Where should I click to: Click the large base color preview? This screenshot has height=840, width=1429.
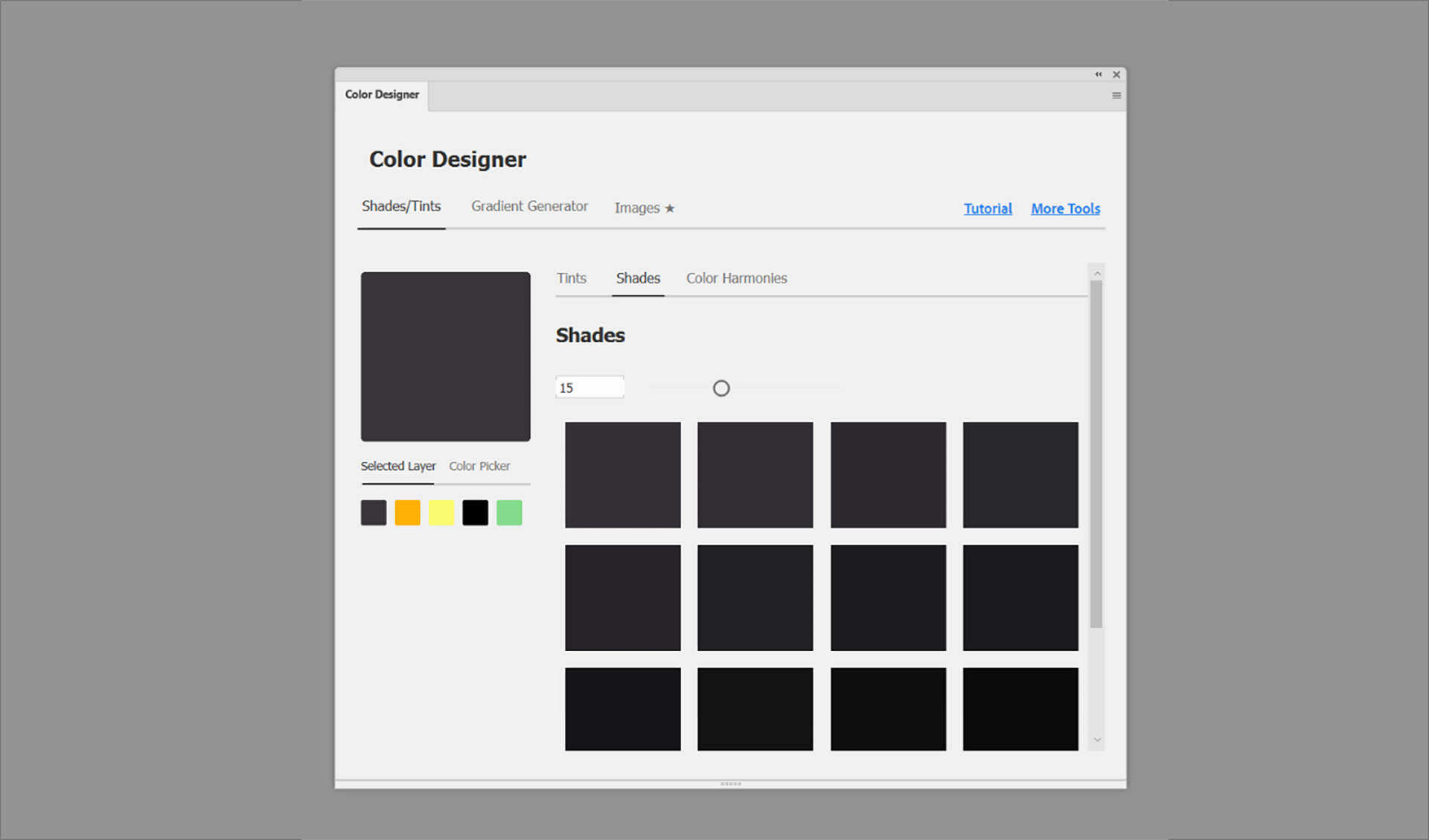coord(446,356)
